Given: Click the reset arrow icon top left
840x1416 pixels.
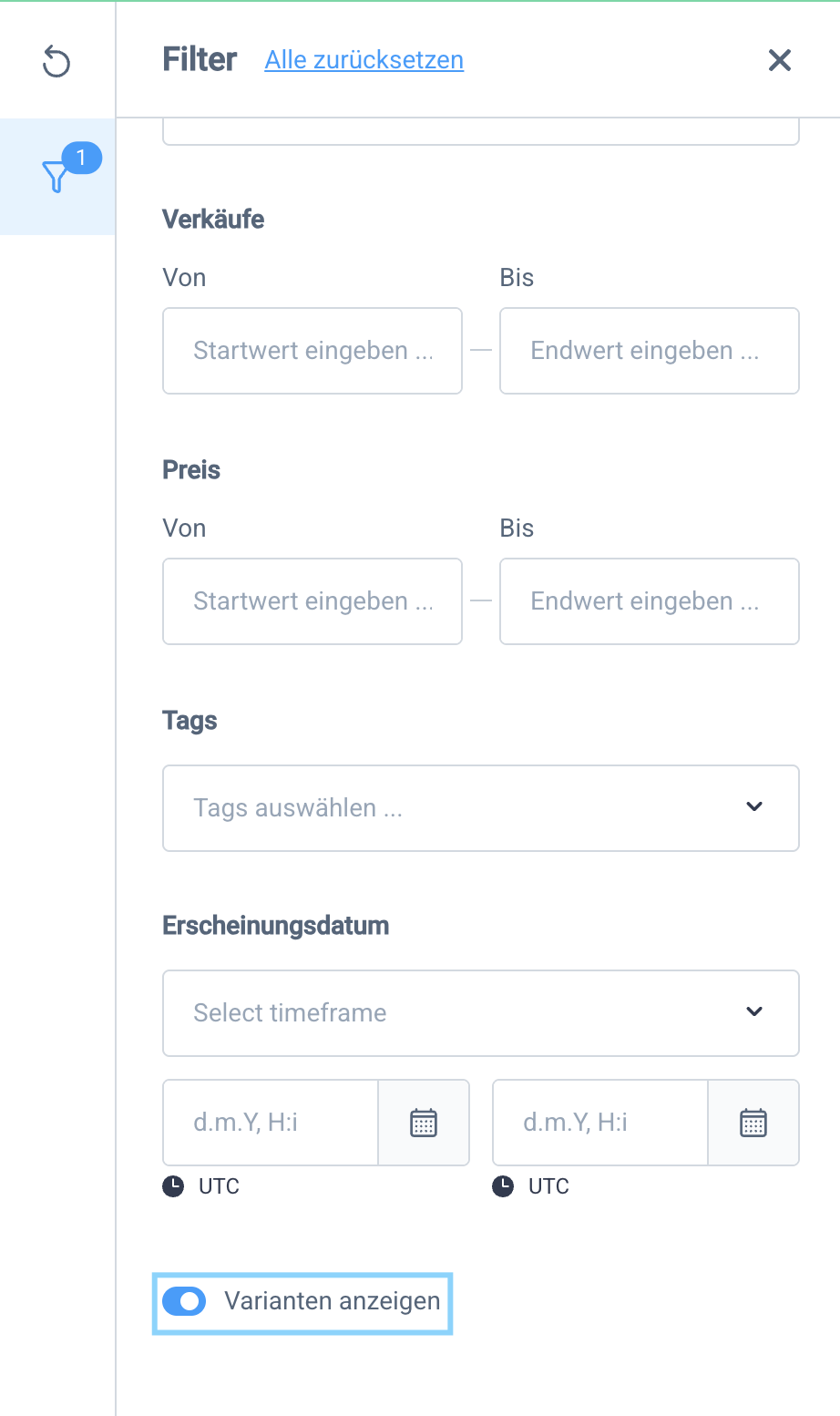Looking at the screenshot, I should pos(56,62).
